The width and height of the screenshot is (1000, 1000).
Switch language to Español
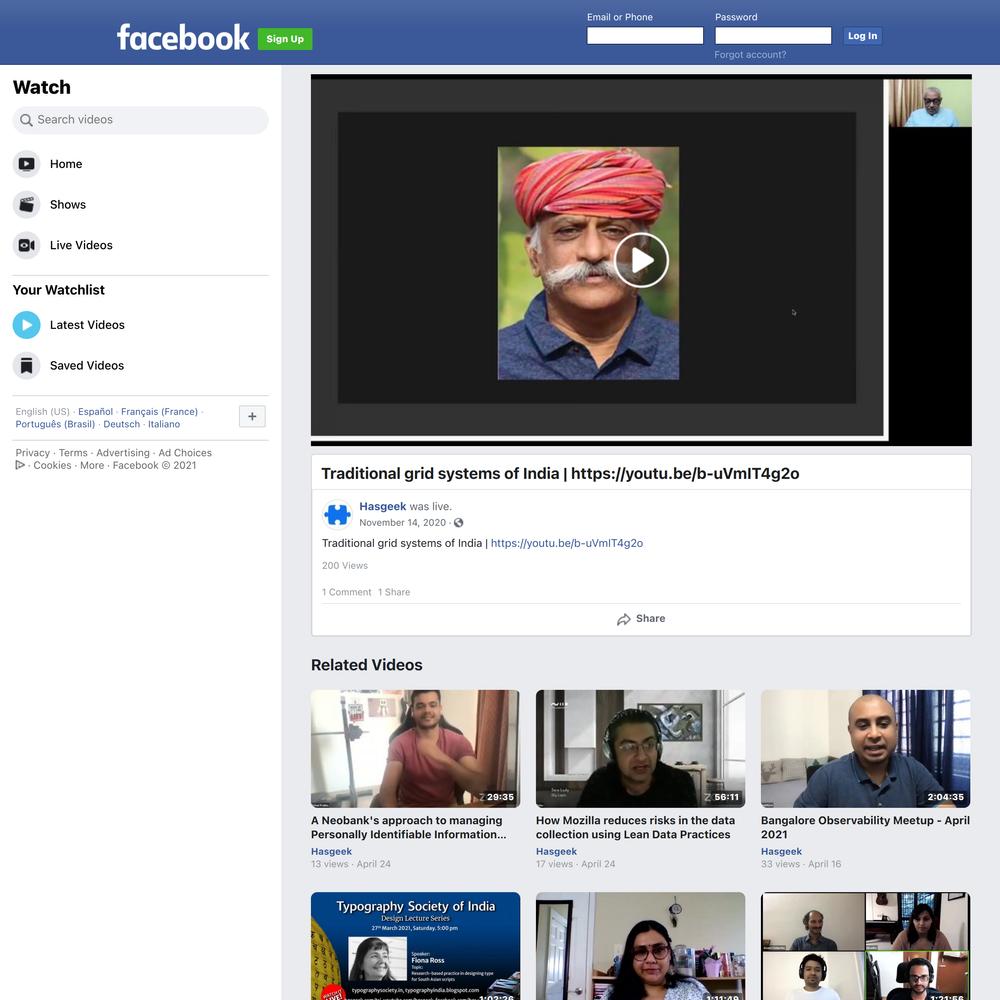click(96, 412)
